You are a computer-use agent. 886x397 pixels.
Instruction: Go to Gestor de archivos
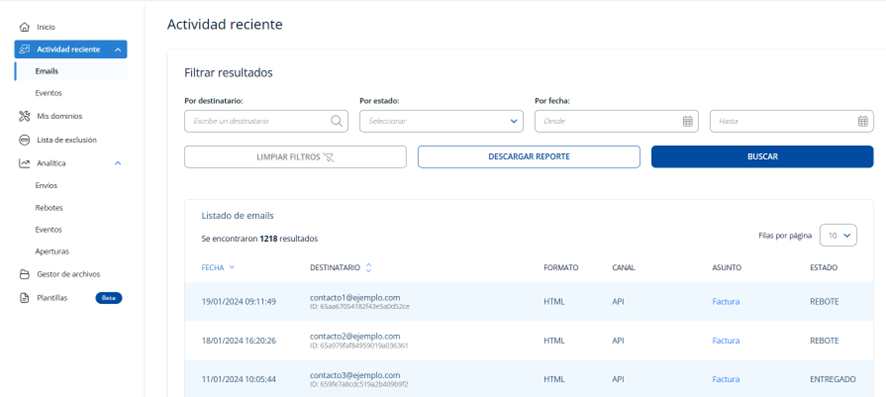tap(68, 274)
